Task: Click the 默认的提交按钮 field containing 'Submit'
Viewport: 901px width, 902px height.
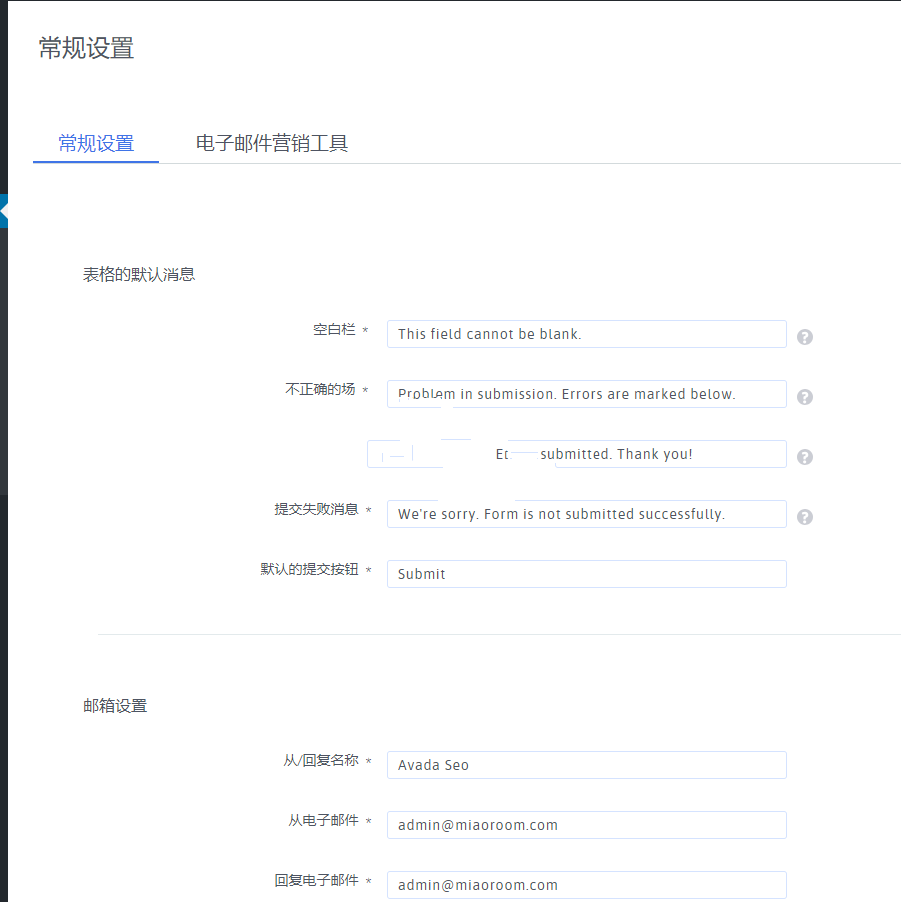Action: [586, 574]
